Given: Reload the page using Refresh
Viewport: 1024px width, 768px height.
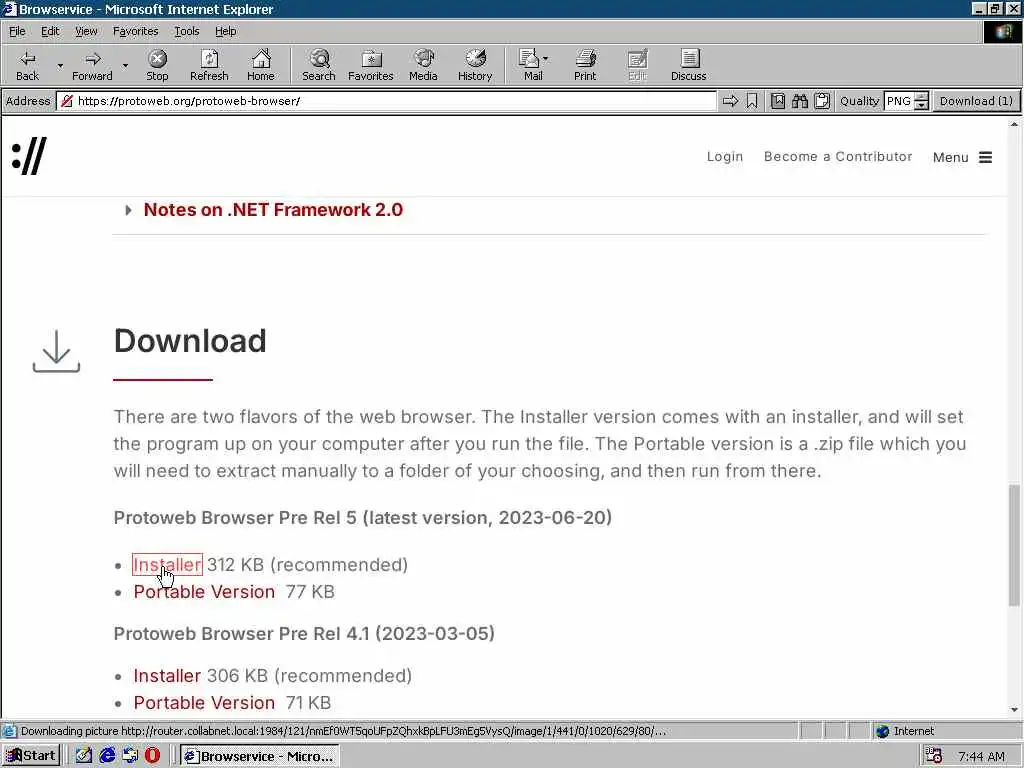Looking at the screenshot, I should pyautogui.click(x=209, y=65).
